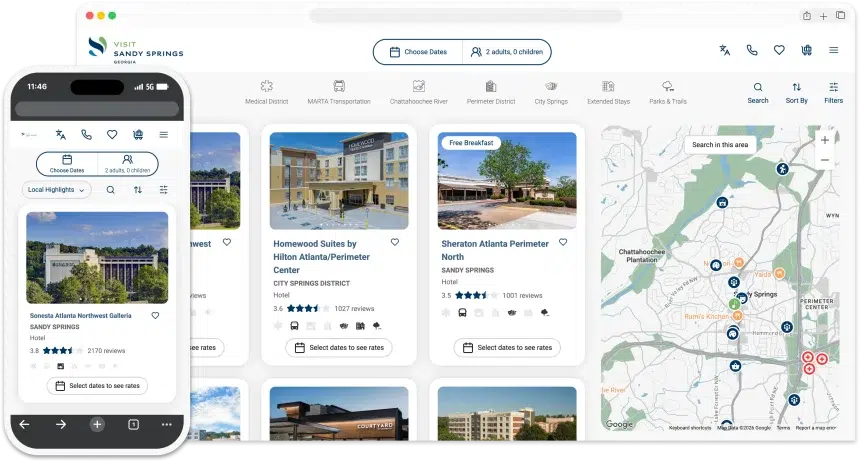Open the map Terms link
860x462 pixels.
pos(783,428)
